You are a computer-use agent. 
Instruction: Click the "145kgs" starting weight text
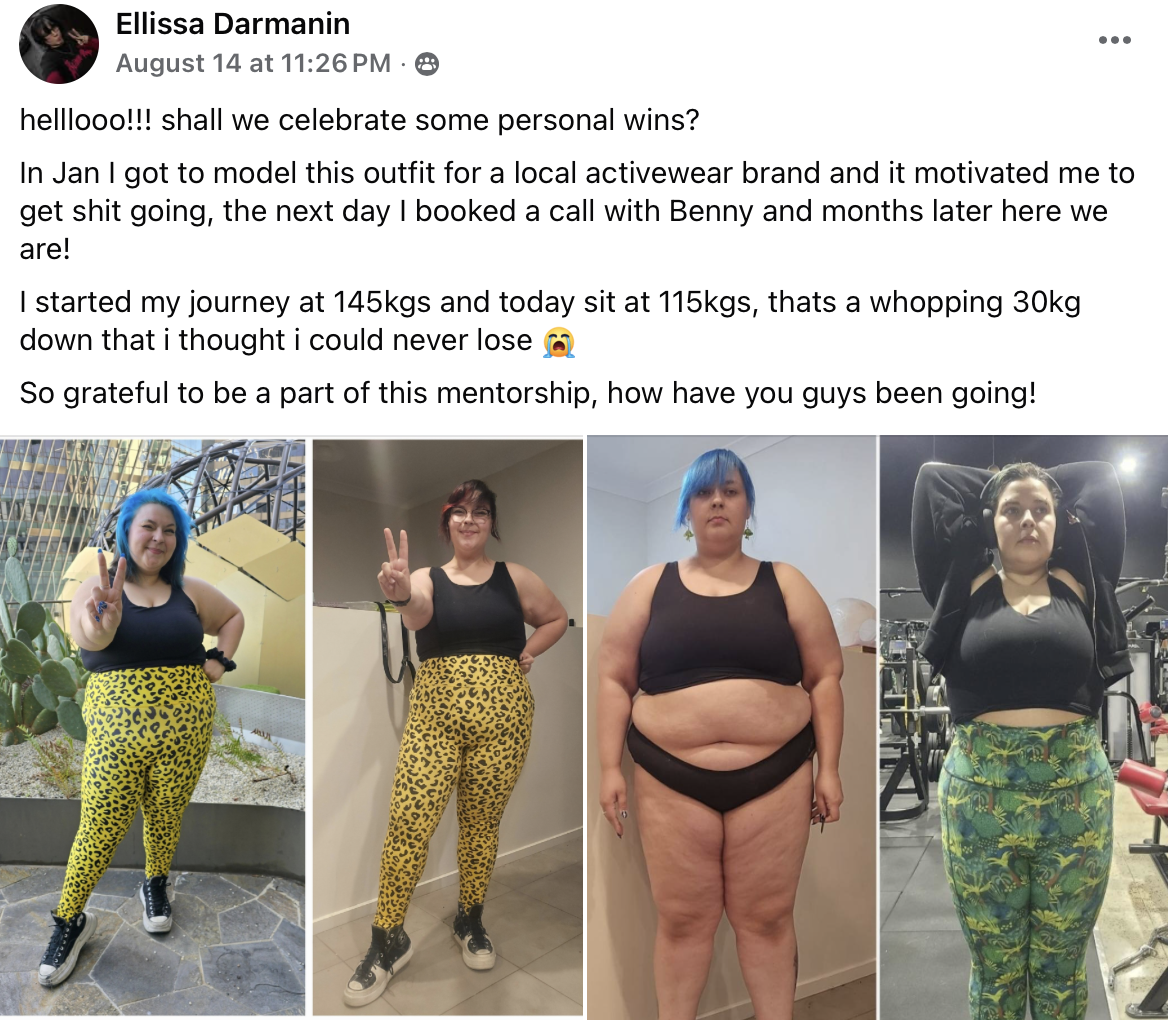pyautogui.click(x=381, y=302)
